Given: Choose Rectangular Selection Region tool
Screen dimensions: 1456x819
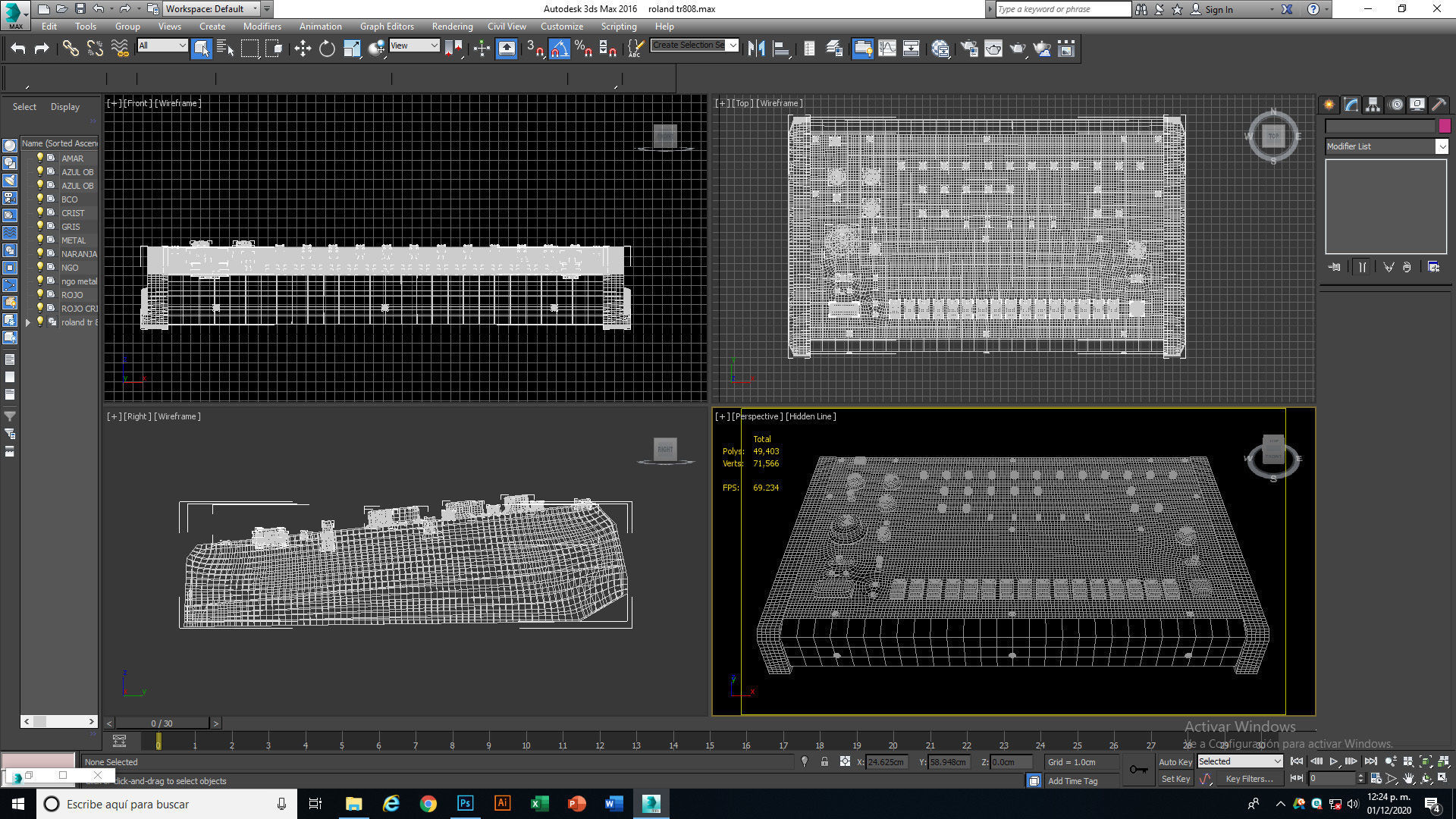Looking at the screenshot, I should [x=249, y=49].
